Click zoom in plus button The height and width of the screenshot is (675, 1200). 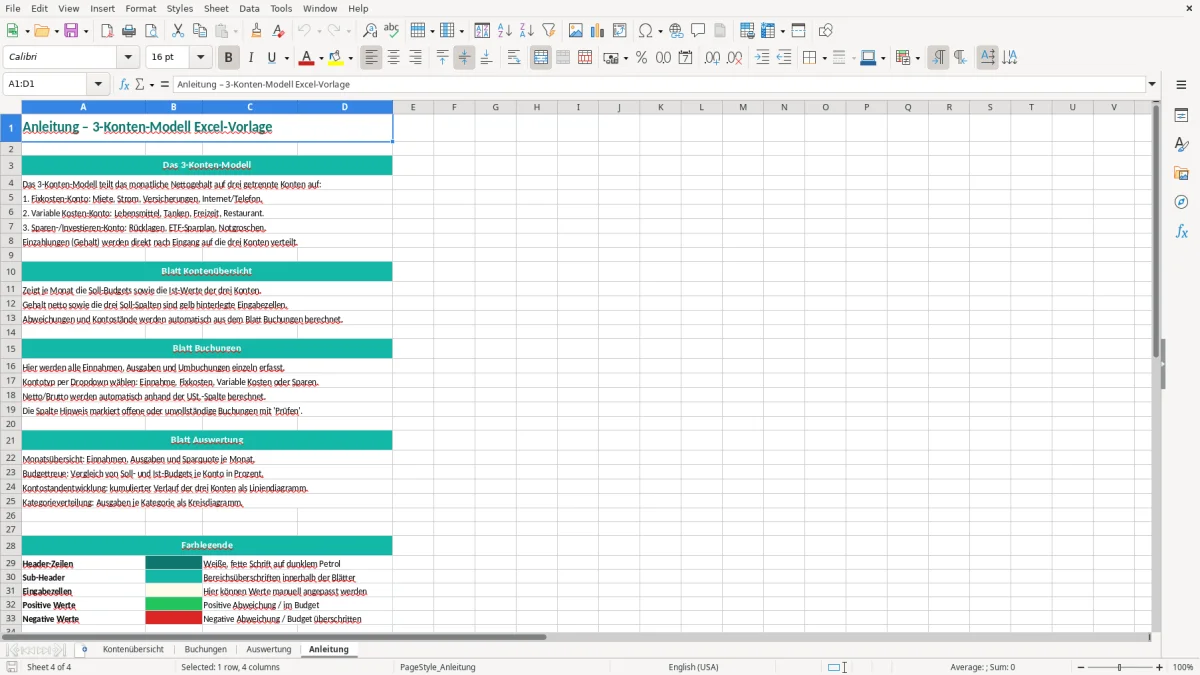[x=1160, y=667]
